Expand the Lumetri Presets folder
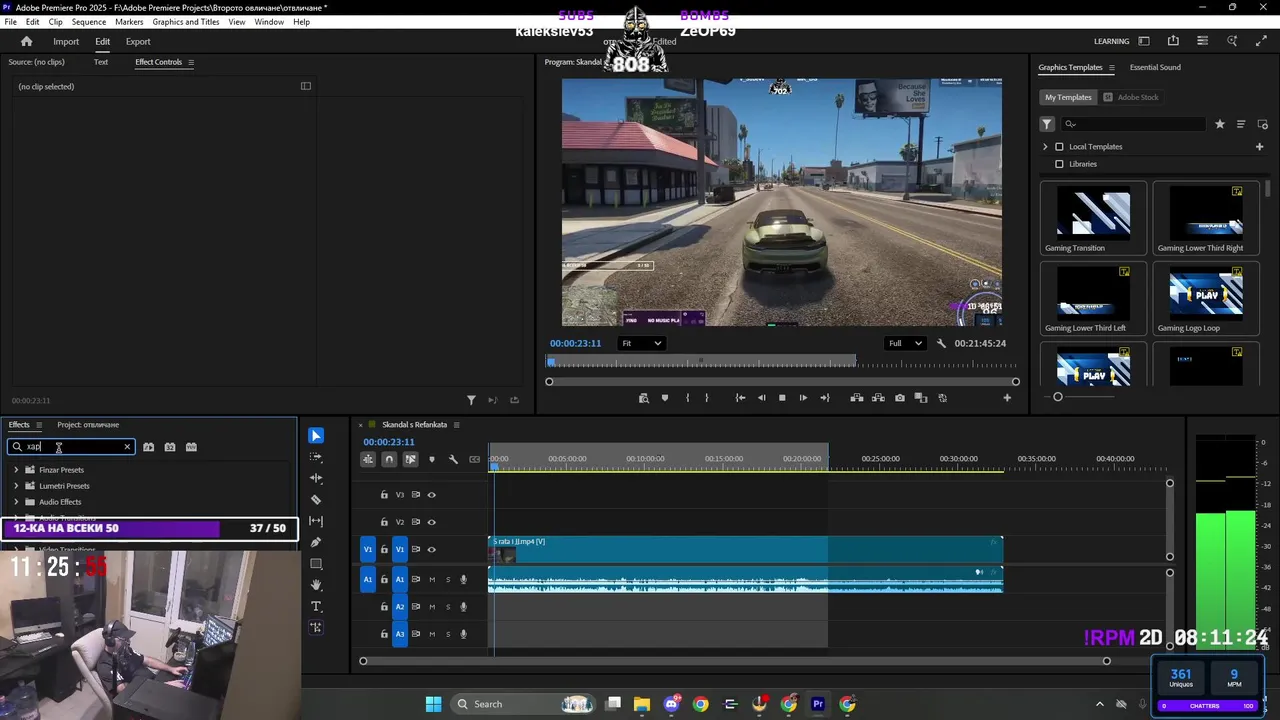This screenshot has width=1280, height=720. click(16, 486)
